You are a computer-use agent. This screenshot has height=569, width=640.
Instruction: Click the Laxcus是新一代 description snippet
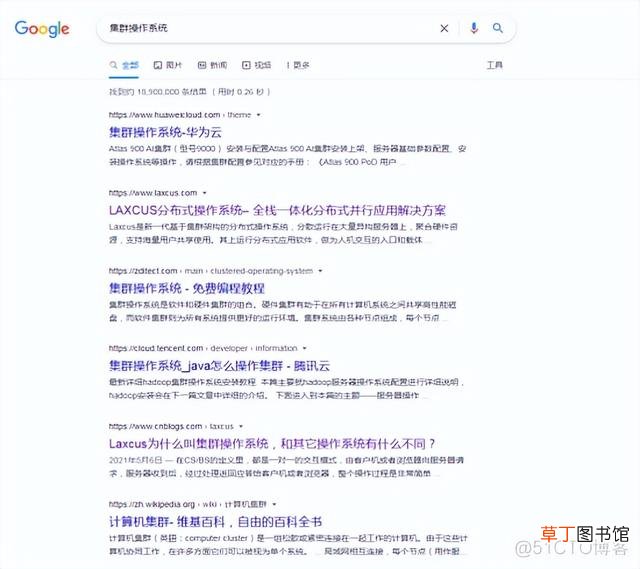click(283, 233)
